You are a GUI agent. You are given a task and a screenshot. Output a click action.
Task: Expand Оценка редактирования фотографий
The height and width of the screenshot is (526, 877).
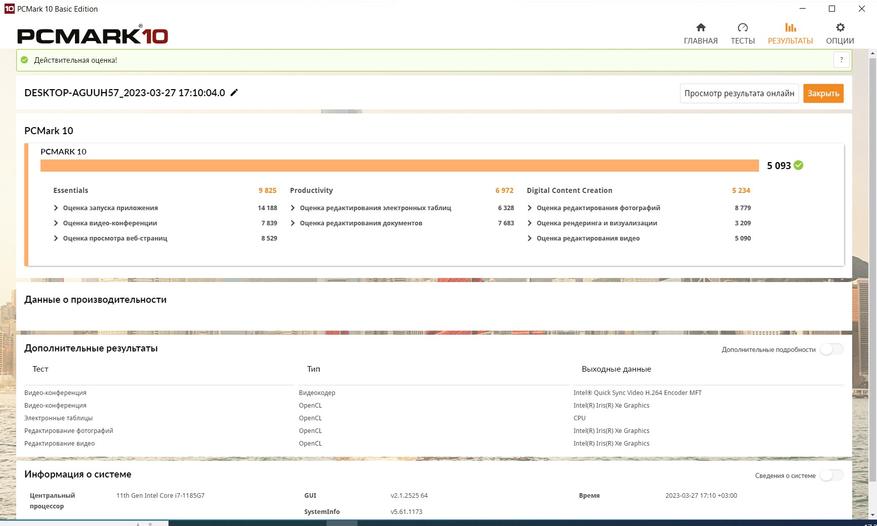(529, 208)
